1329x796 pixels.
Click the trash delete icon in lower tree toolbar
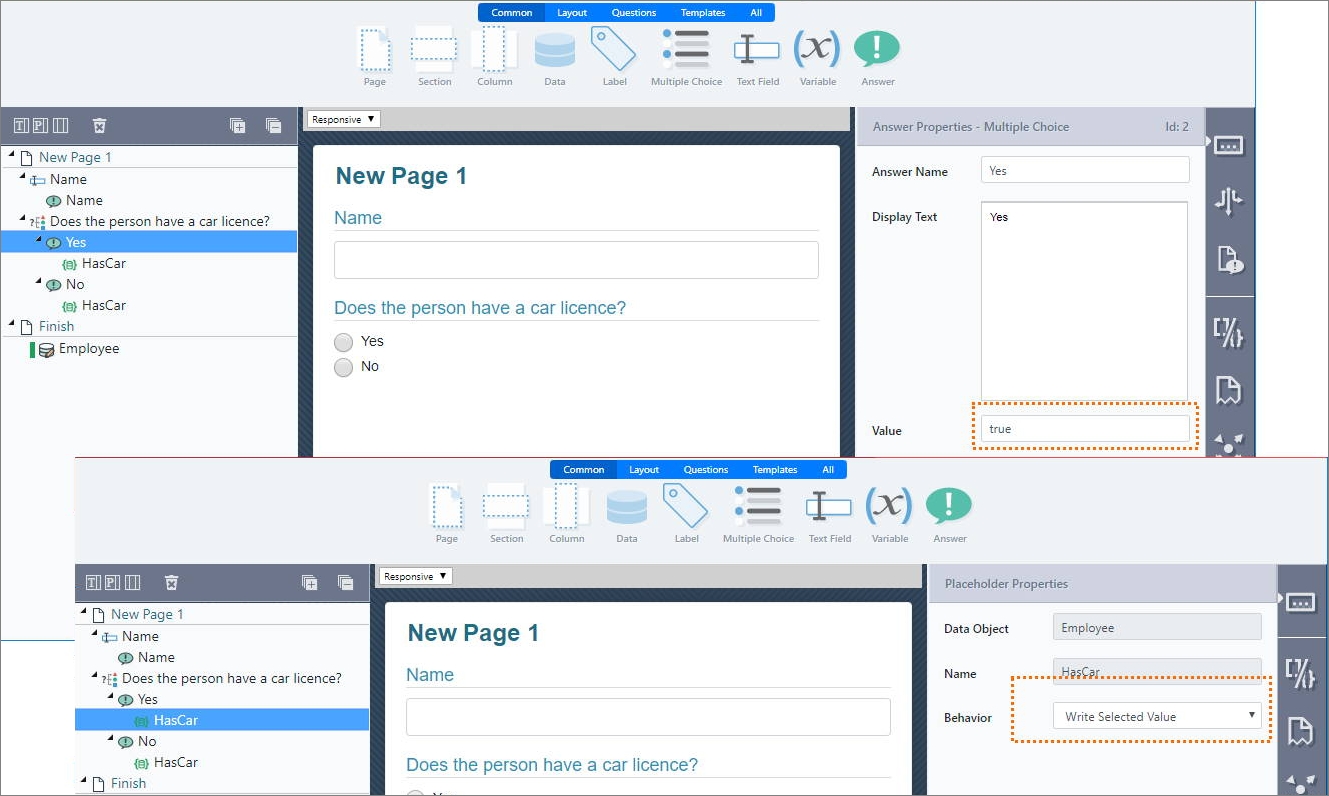[171, 582]
